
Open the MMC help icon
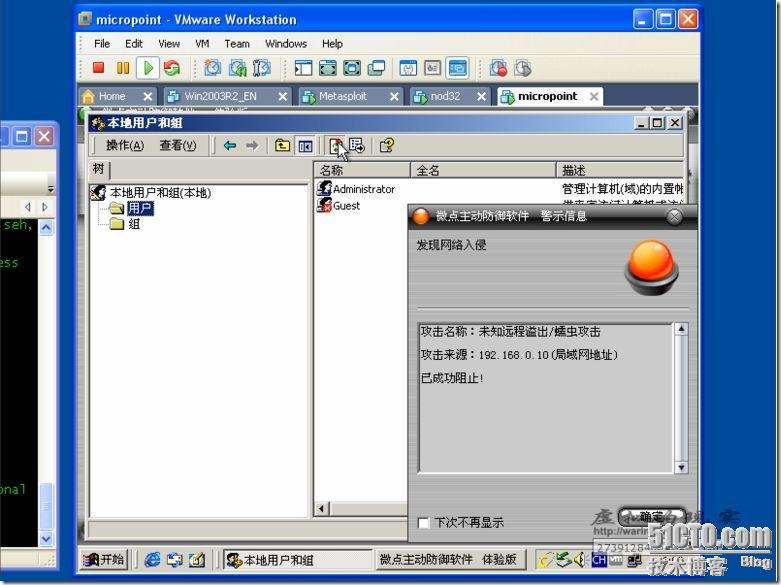pyautogui.click(x=387, y=146)
